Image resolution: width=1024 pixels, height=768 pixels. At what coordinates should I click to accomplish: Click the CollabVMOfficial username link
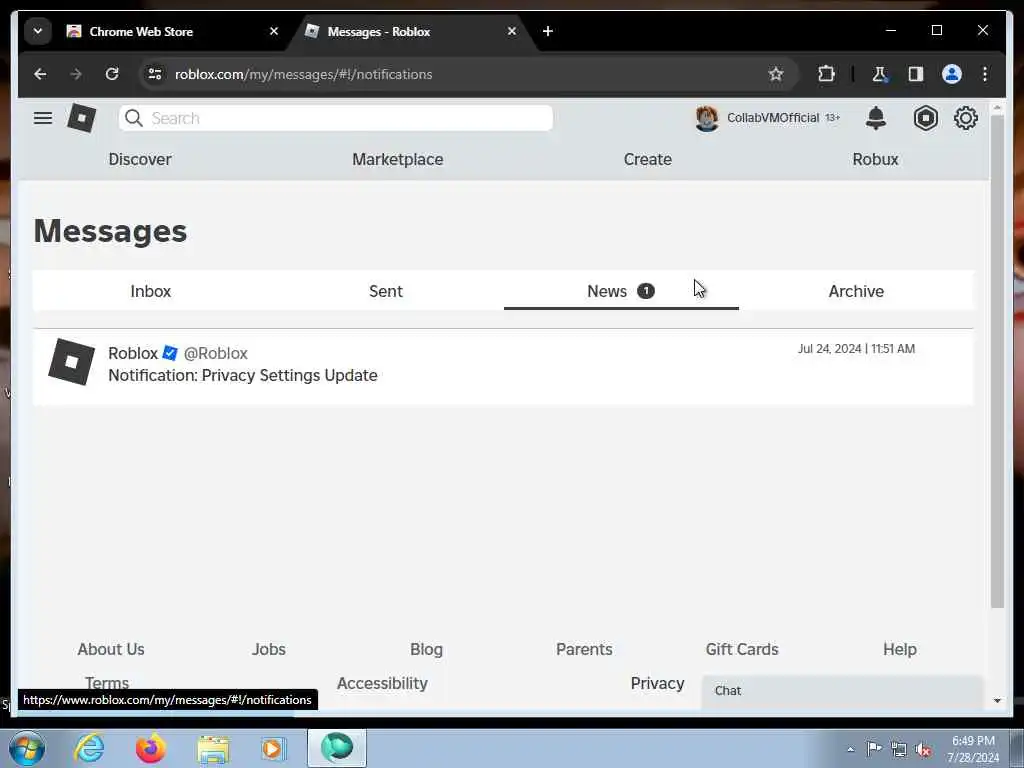click(773, 118)
